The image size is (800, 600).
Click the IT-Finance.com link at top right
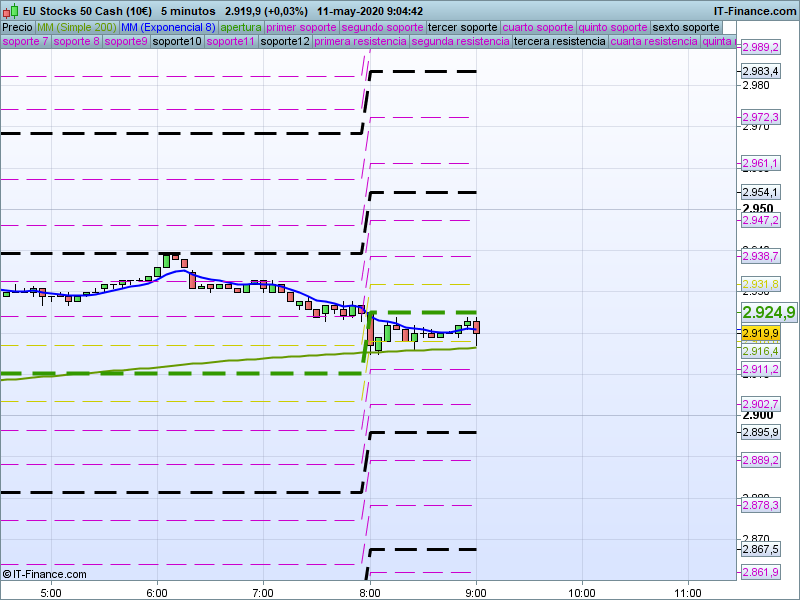754,11
